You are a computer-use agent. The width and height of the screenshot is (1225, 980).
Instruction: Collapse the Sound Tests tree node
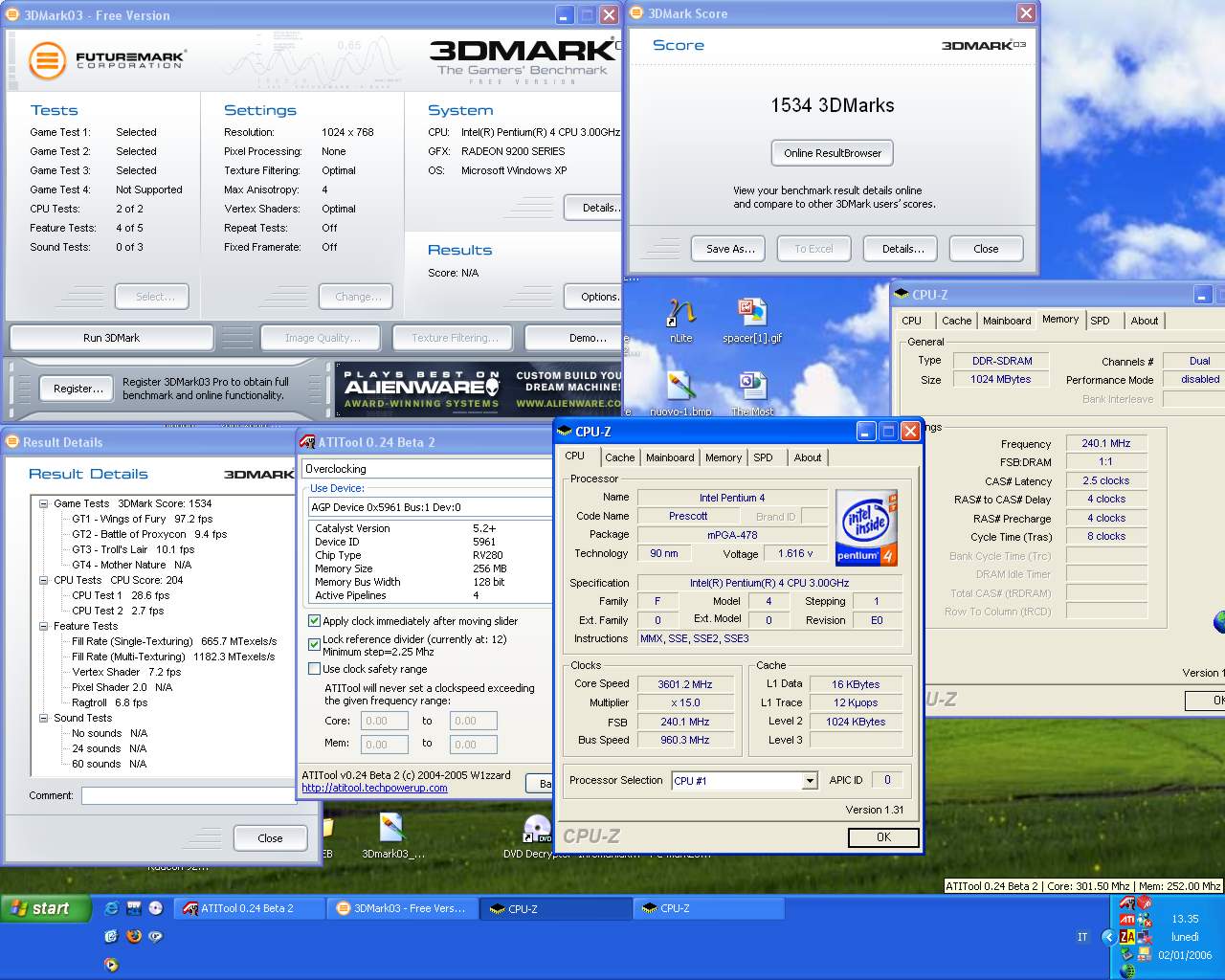click(43, 718)
